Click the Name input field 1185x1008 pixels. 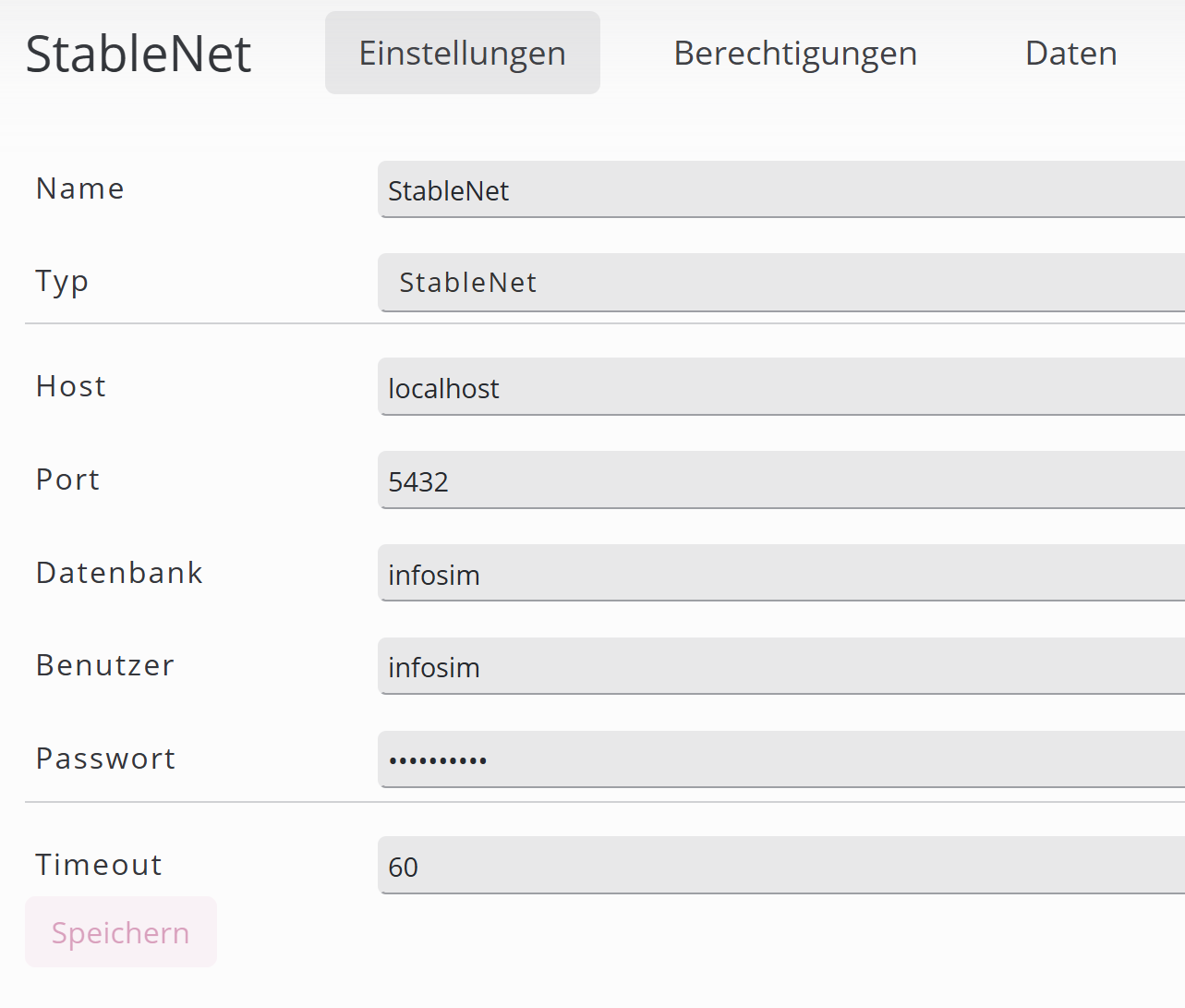tap(781, 190)
